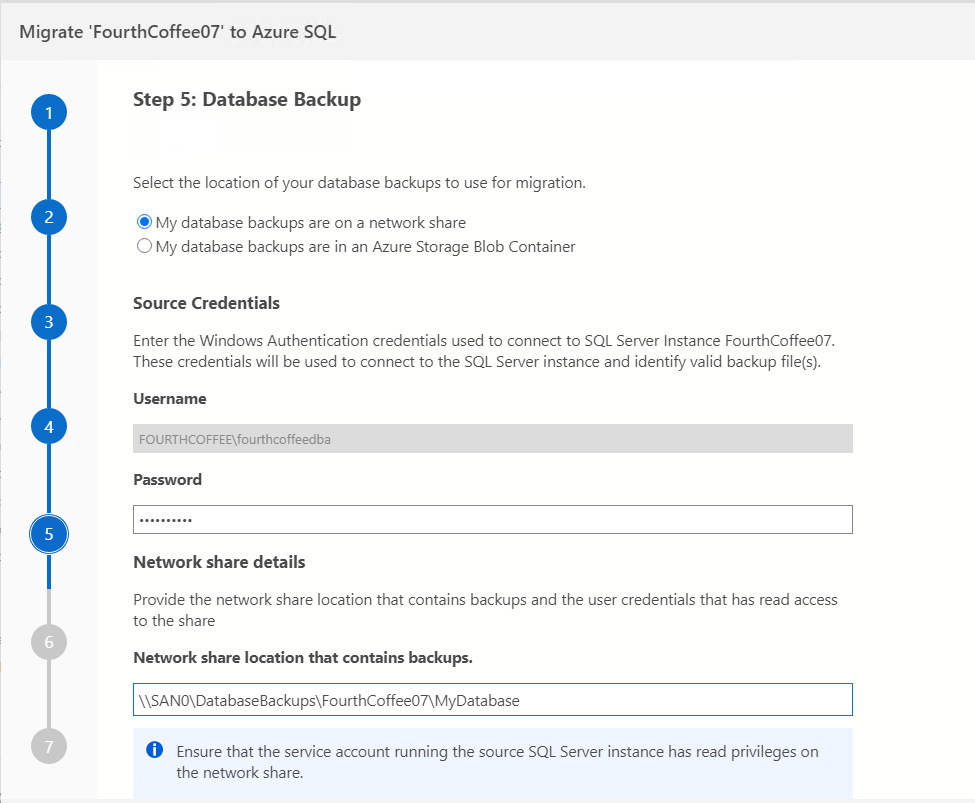Go to wizard step 1 circle

(x=48, y=113)
